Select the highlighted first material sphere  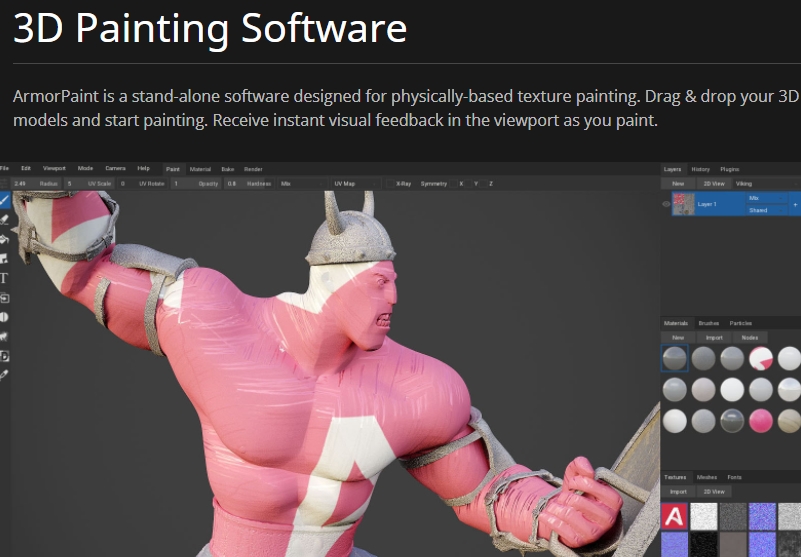(674, 358)
